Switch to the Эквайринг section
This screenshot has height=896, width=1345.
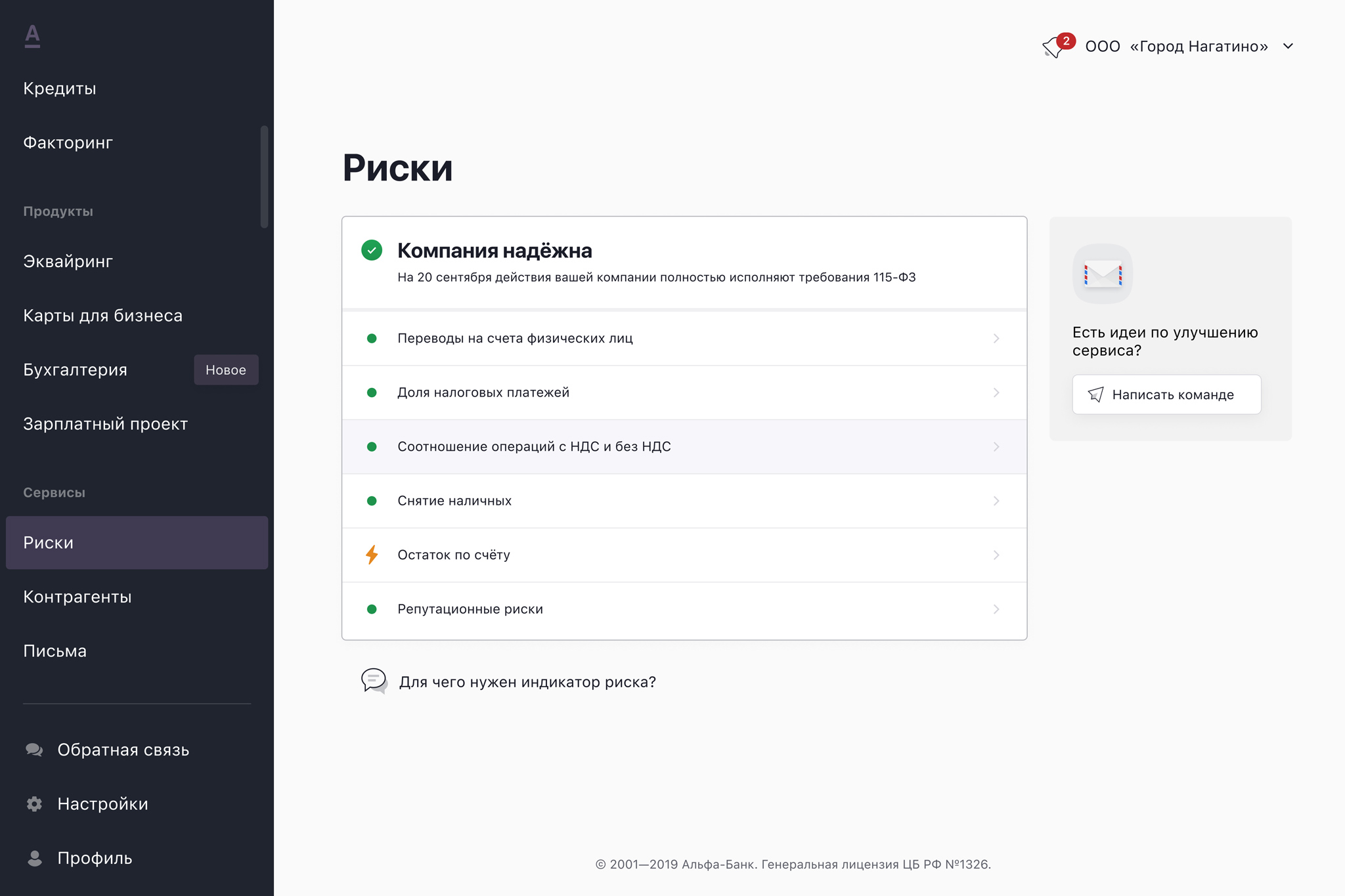67,261
